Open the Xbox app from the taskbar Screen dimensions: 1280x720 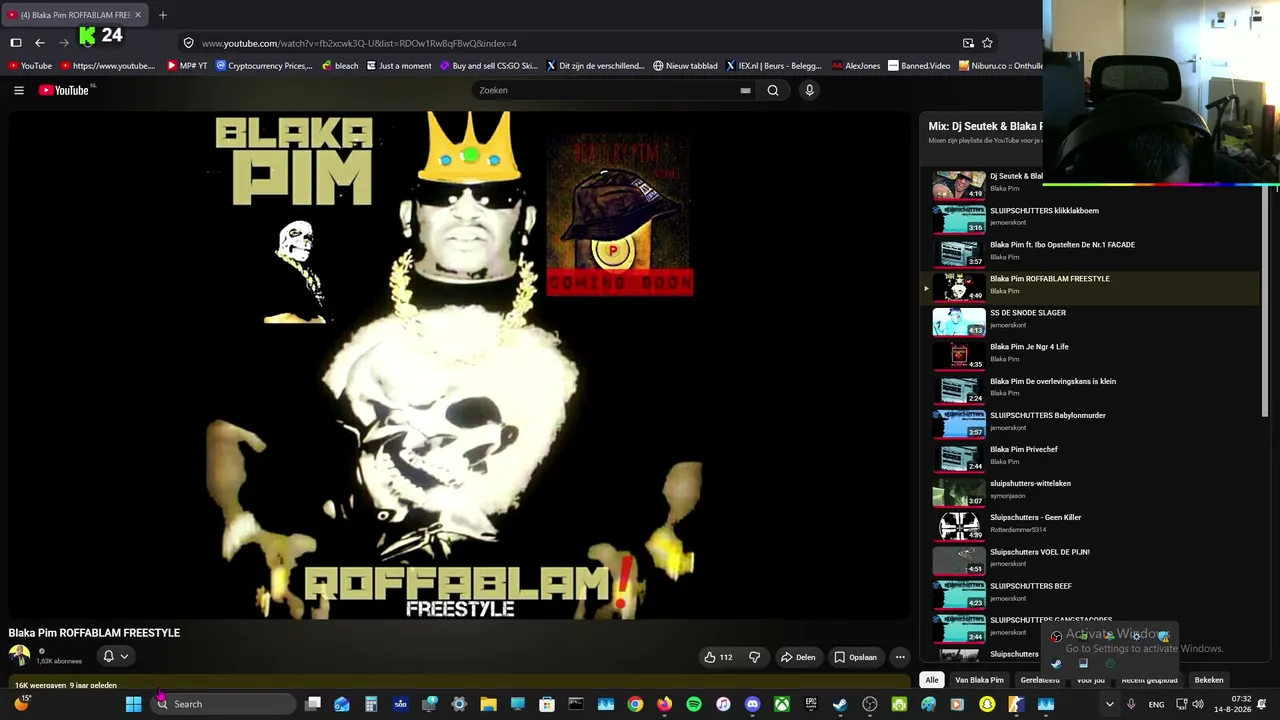pyautogui.click(x=782, y=704)
